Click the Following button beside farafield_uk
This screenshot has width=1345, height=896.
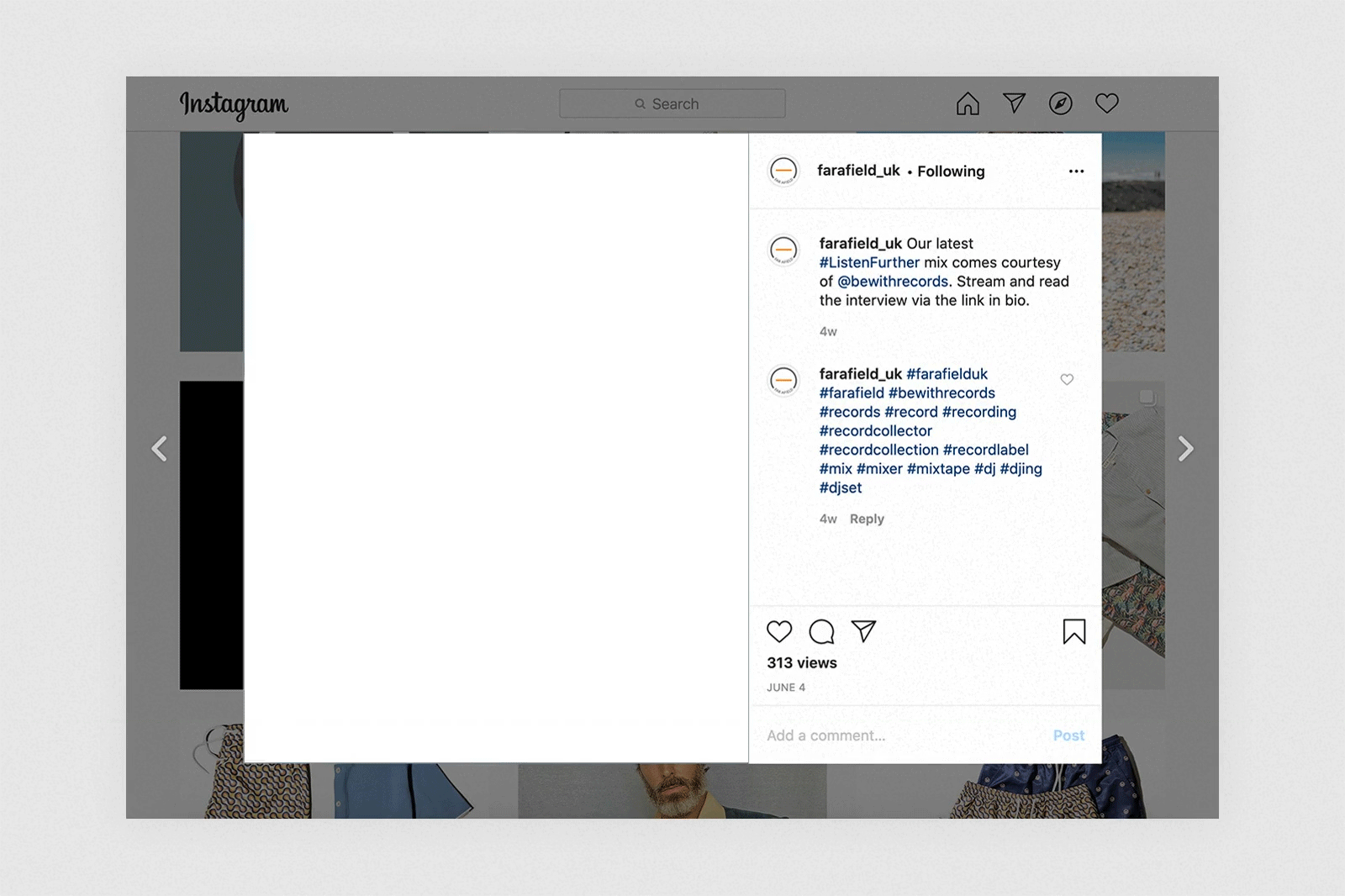951,171
